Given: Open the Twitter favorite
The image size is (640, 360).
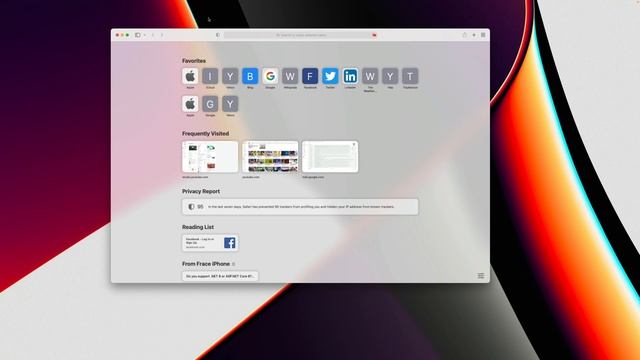Looking at the screenshot, I should [330, 76].
